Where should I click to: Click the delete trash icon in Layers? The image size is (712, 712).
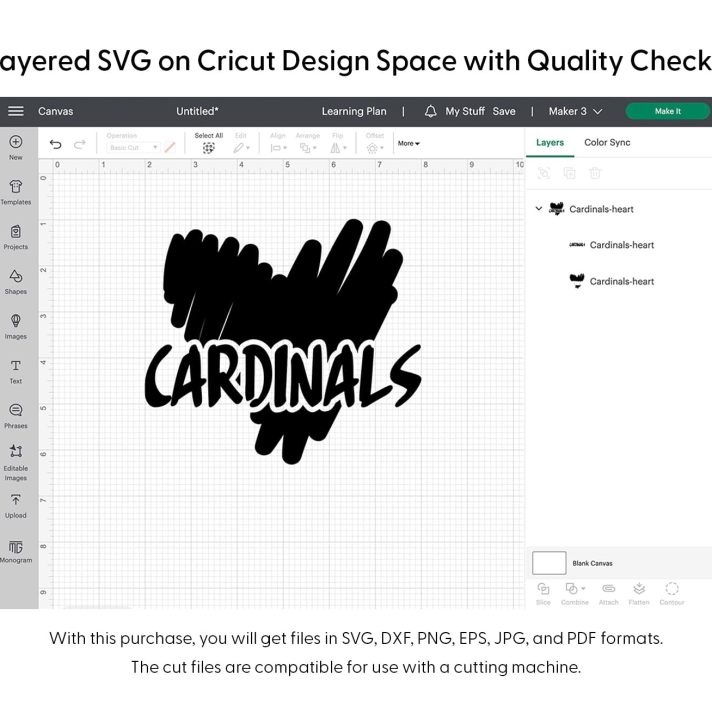point(595,173)
